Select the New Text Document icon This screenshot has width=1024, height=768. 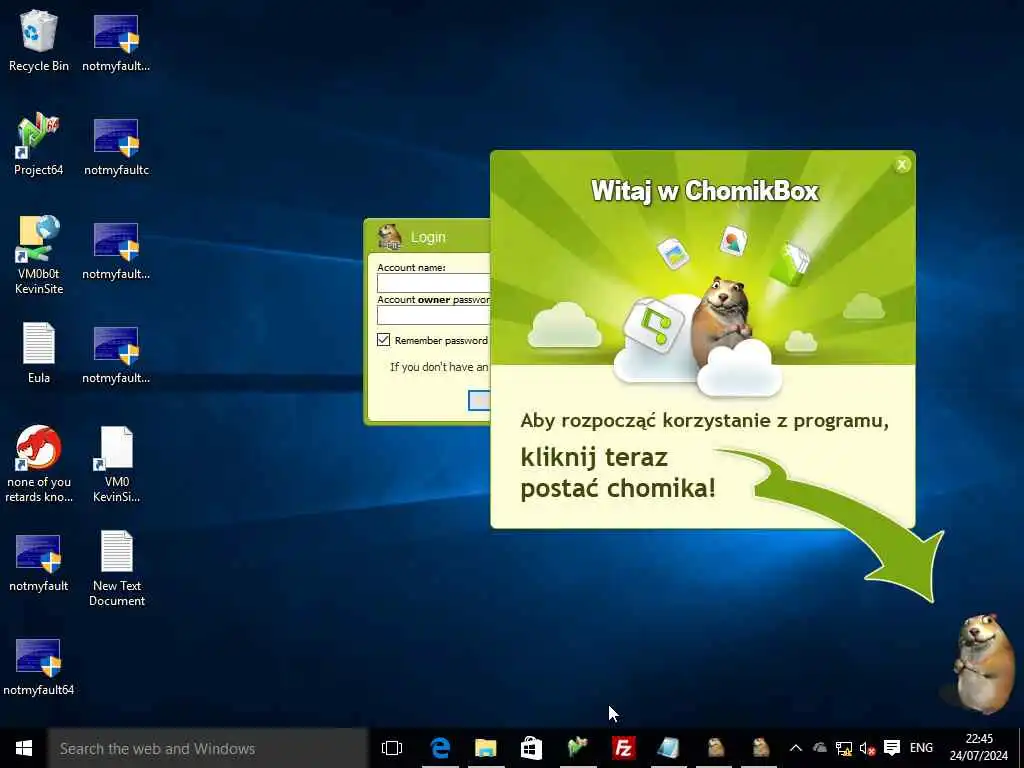(x=116, y=568)
